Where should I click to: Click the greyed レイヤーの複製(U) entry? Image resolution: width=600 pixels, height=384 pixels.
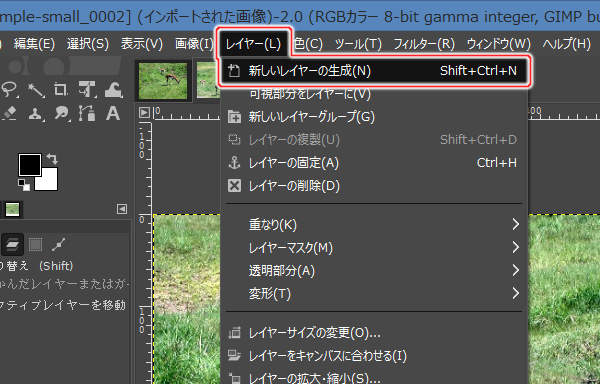374,140
